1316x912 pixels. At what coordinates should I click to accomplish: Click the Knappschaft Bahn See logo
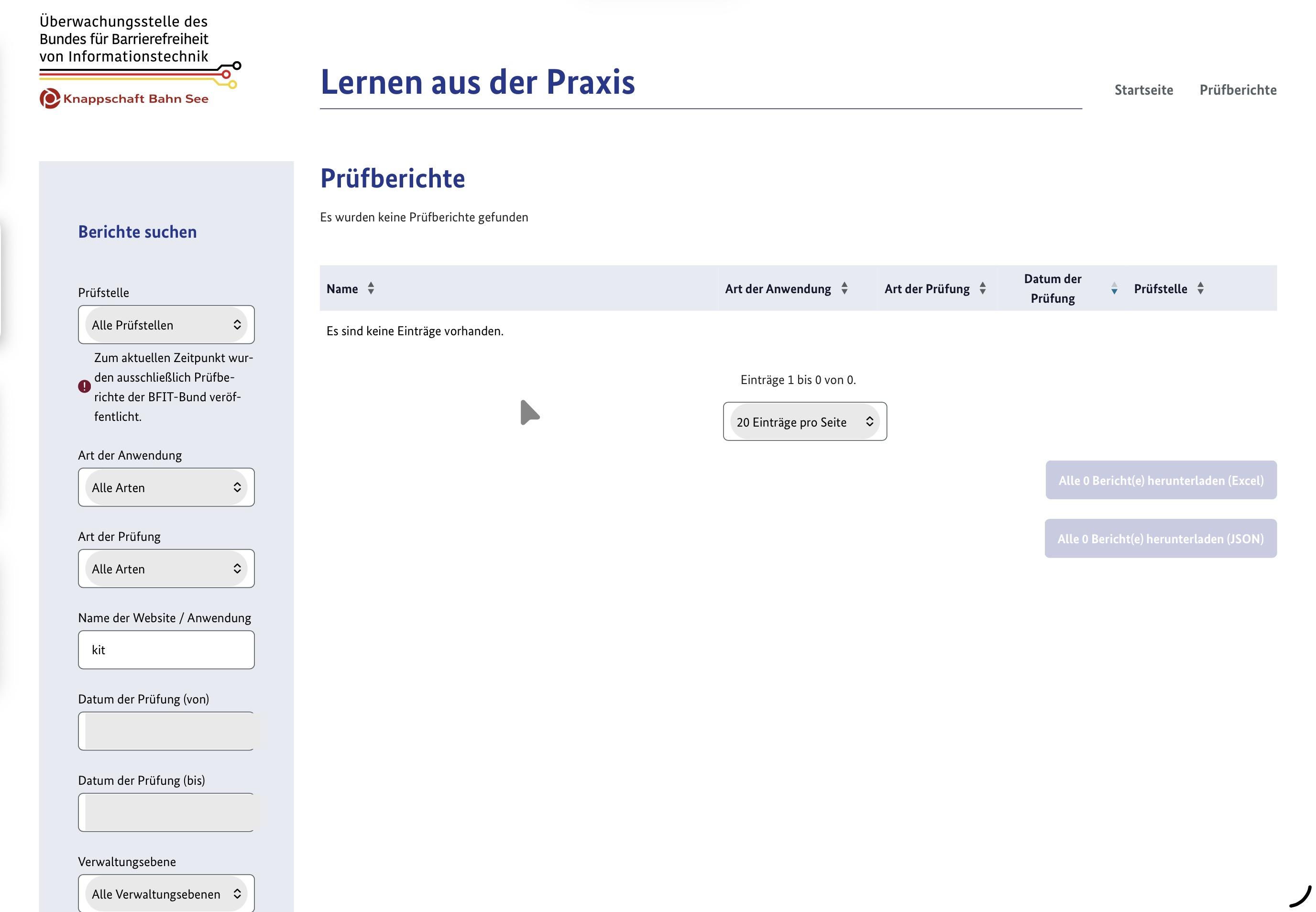[124, 99]
